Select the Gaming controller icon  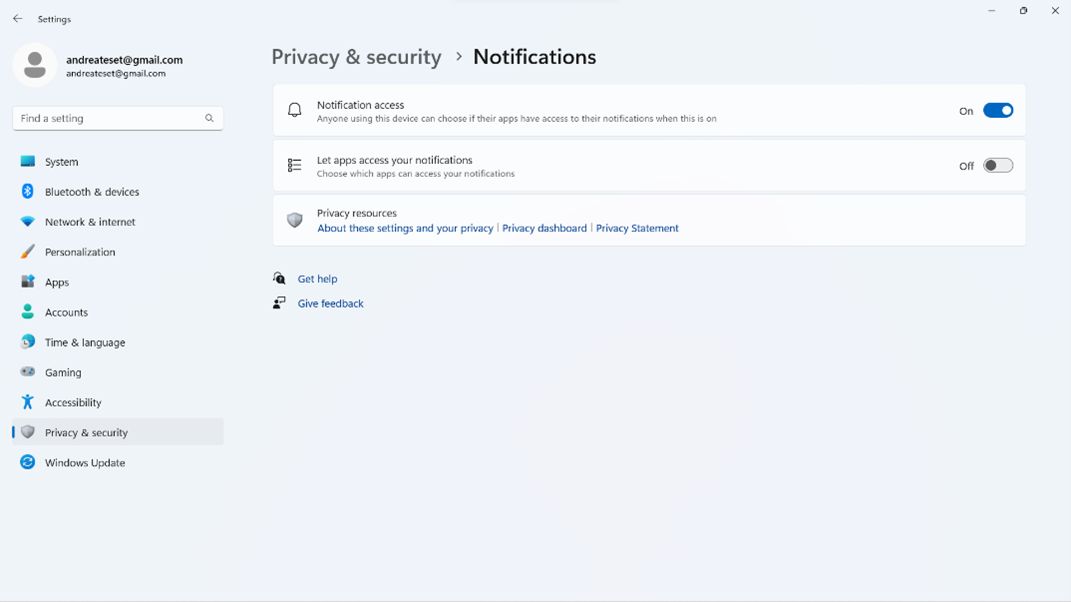coord(28,372)
